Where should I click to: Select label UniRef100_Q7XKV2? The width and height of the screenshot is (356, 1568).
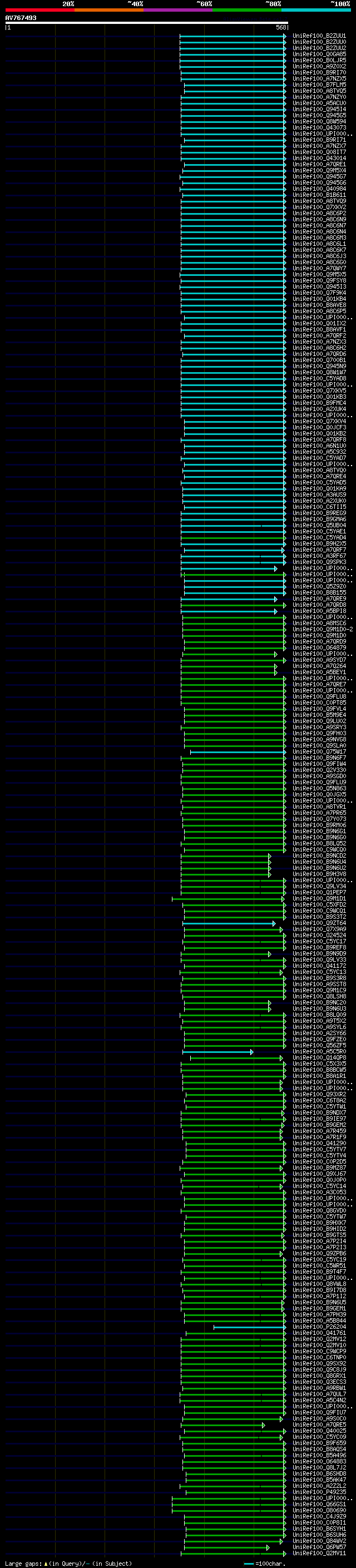pos(319,207)
